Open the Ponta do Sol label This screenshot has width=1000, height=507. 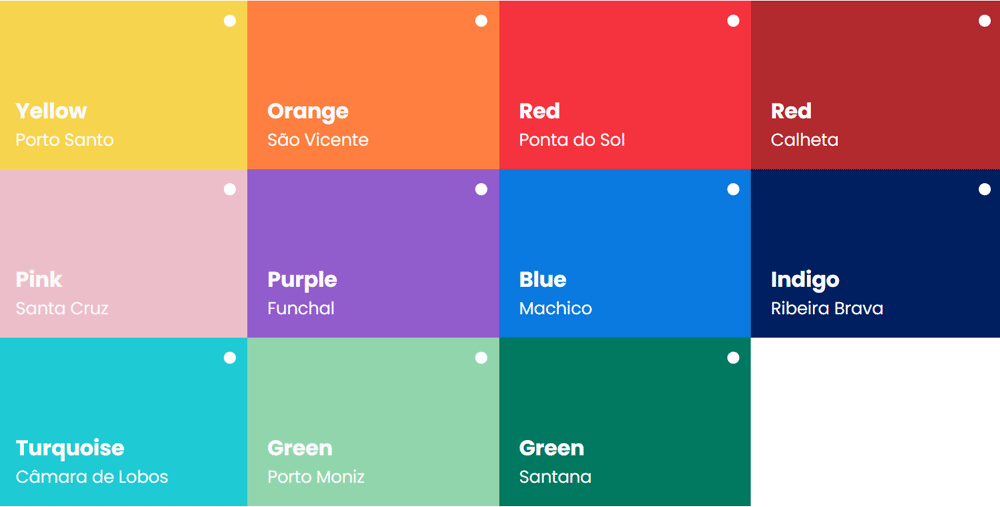572,140
